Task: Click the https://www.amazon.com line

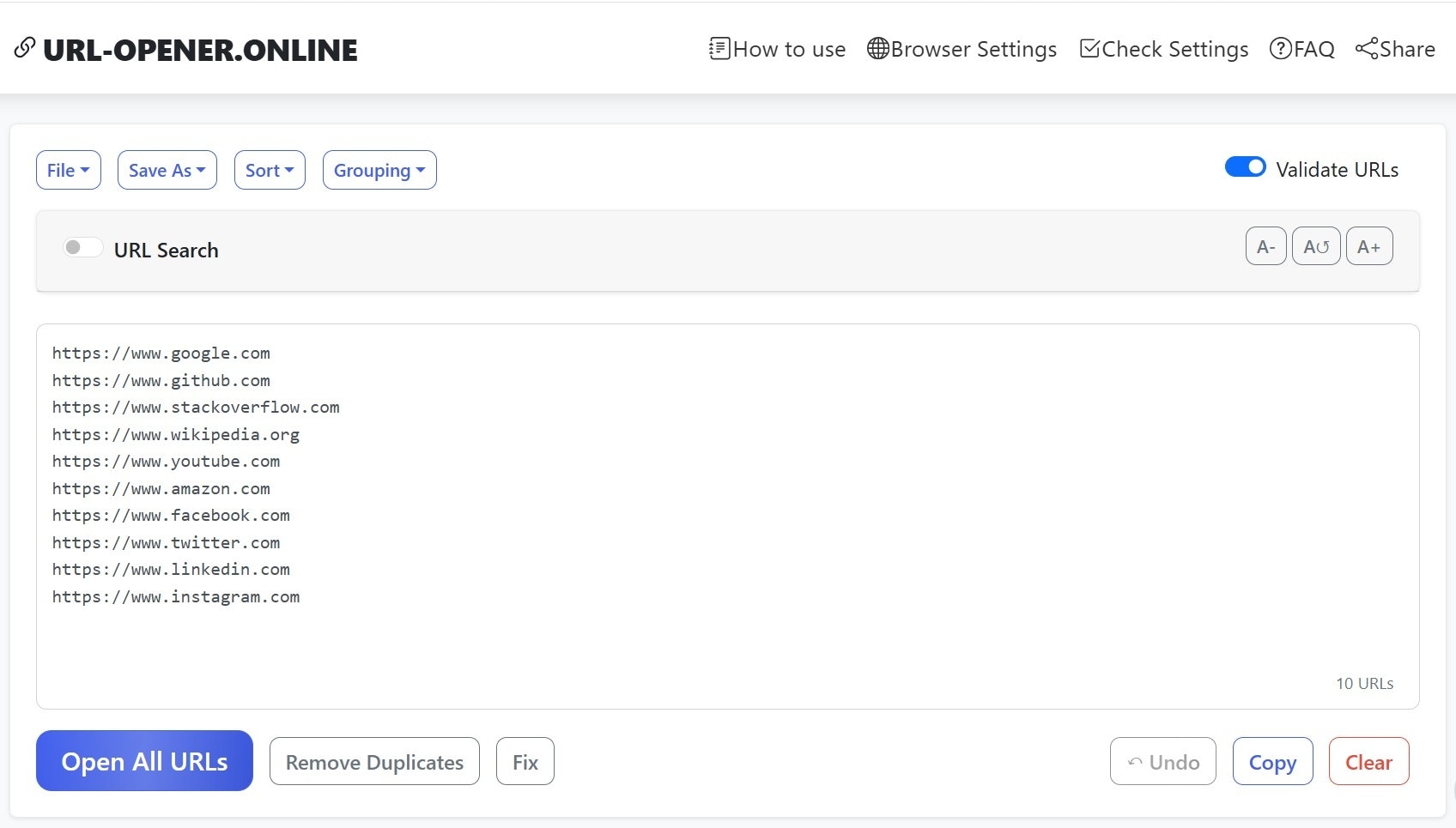Action: pyautogui.click(x=161, y=489)
